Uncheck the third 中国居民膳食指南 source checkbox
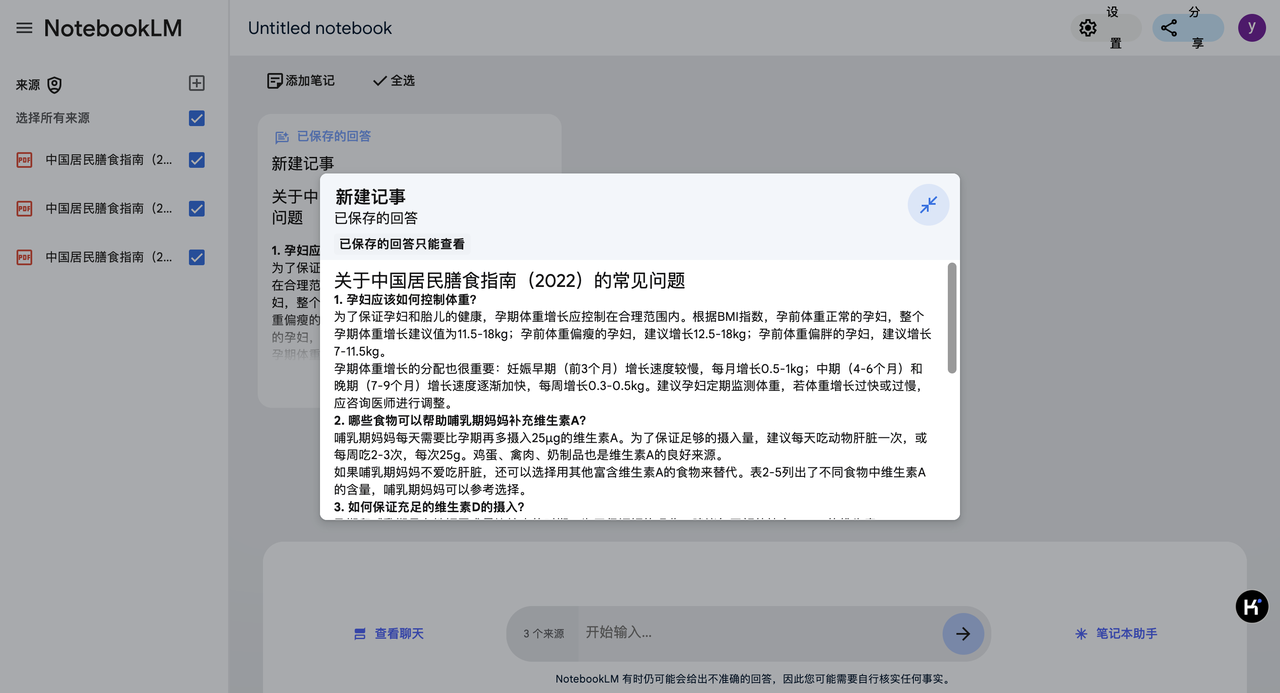 [x=197, y=257]
